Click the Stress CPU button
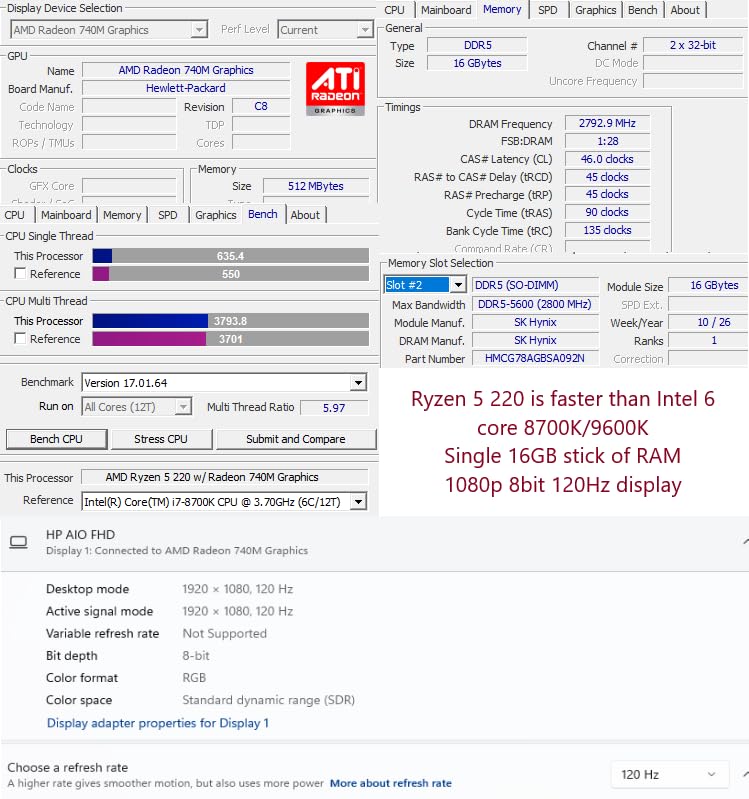The image size is (749, 799). pyautogui.click(x=161, y=439)
